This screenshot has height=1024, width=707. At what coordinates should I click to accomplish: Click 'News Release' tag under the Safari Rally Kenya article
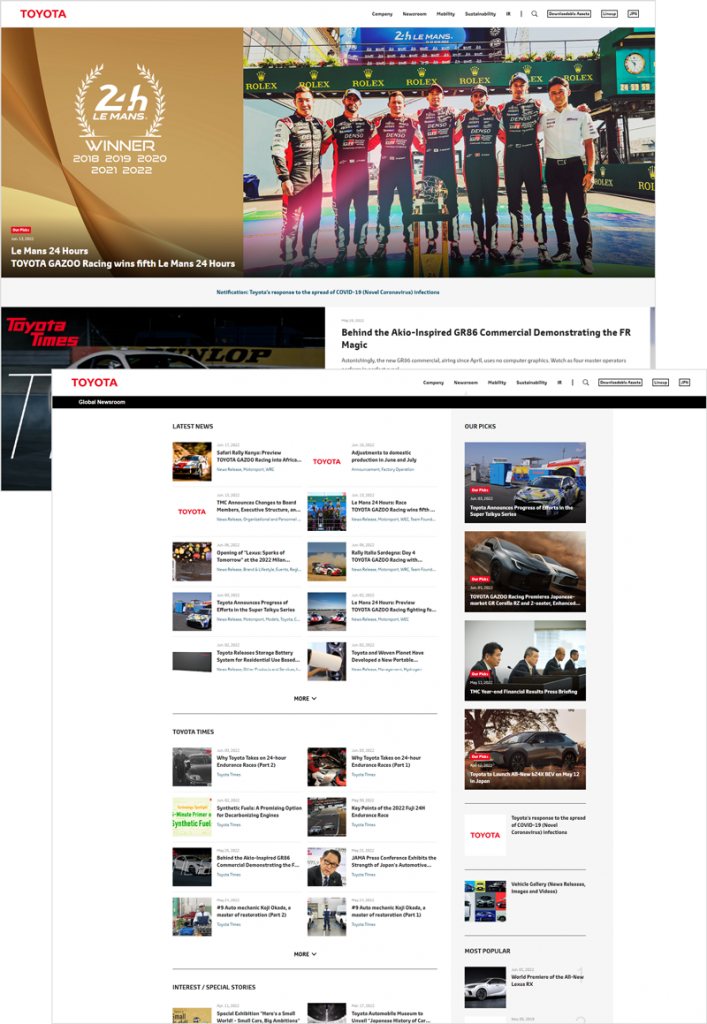tap(228, 470)
